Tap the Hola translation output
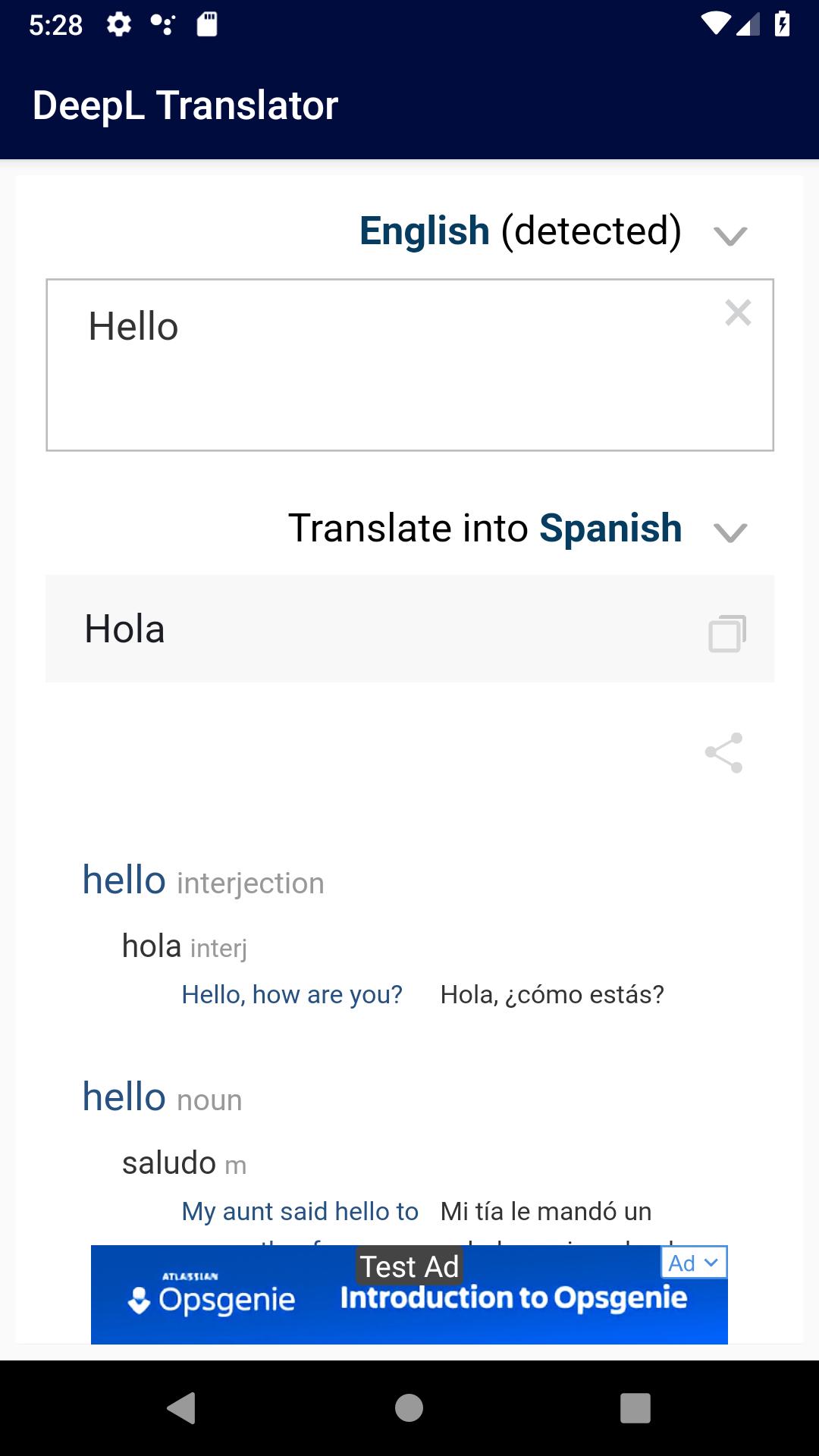This screenshot has height=1456, width=819. (x=409, y=629)
